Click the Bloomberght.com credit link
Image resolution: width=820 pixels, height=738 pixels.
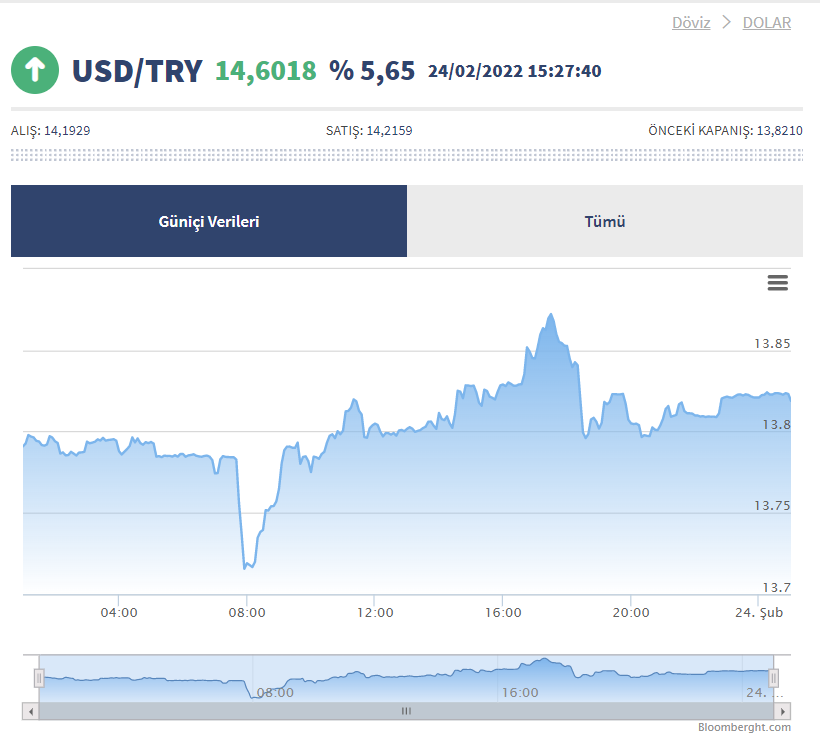pos(744,727)
